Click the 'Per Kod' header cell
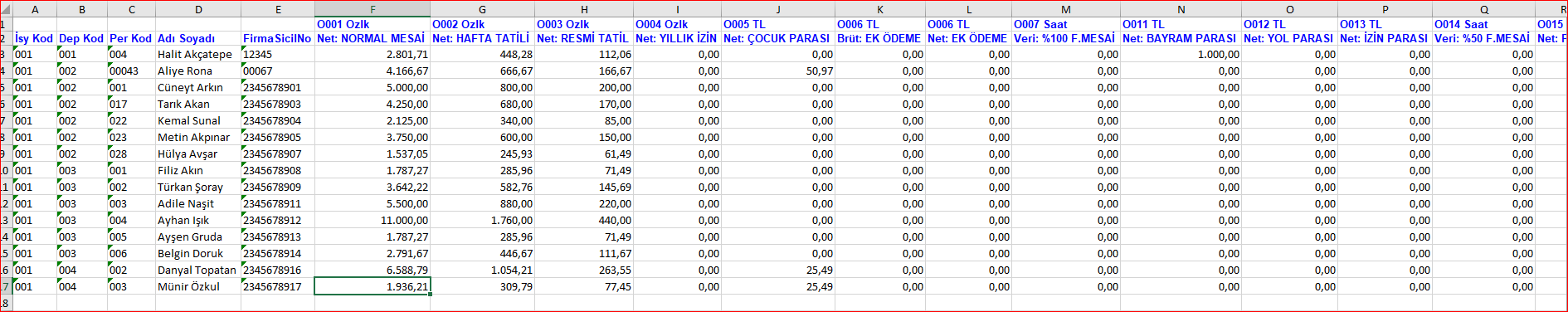This screenshot has height=312, width=1568. coord(131,38)
